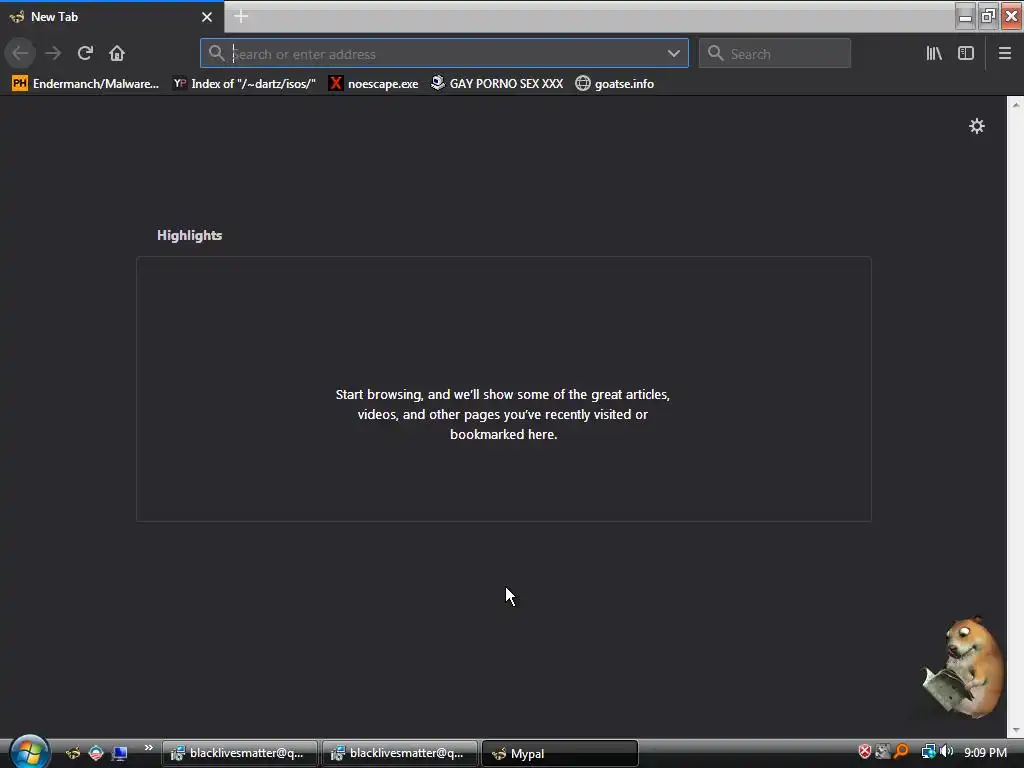Launch Mypal from quick launch icon
1024x768 pixels.
[73, 753]
